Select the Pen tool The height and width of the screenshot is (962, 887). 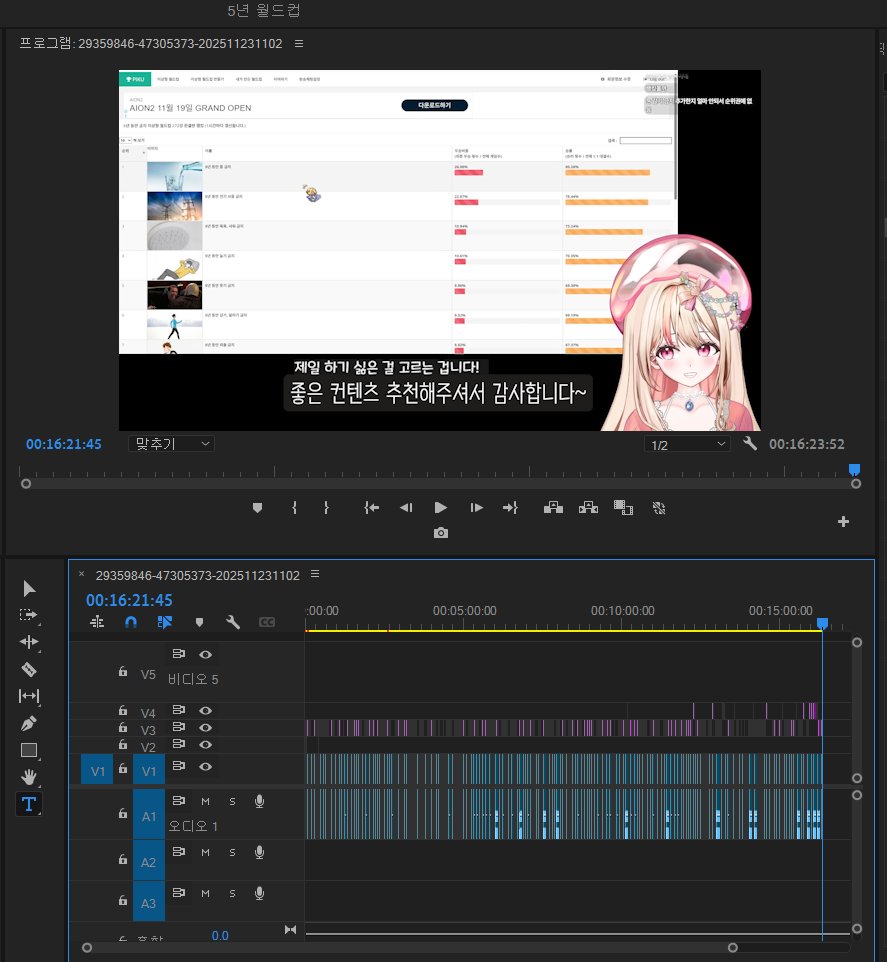29,723
